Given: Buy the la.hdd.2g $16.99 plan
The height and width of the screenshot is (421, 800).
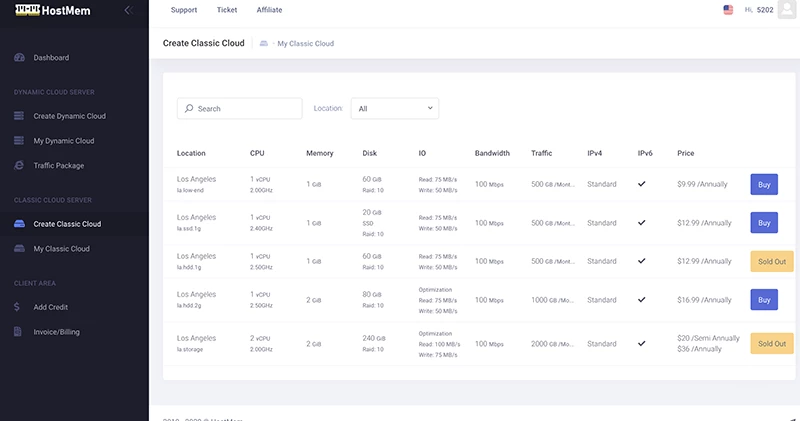Looking at the screenshot, I should (763, 299).
